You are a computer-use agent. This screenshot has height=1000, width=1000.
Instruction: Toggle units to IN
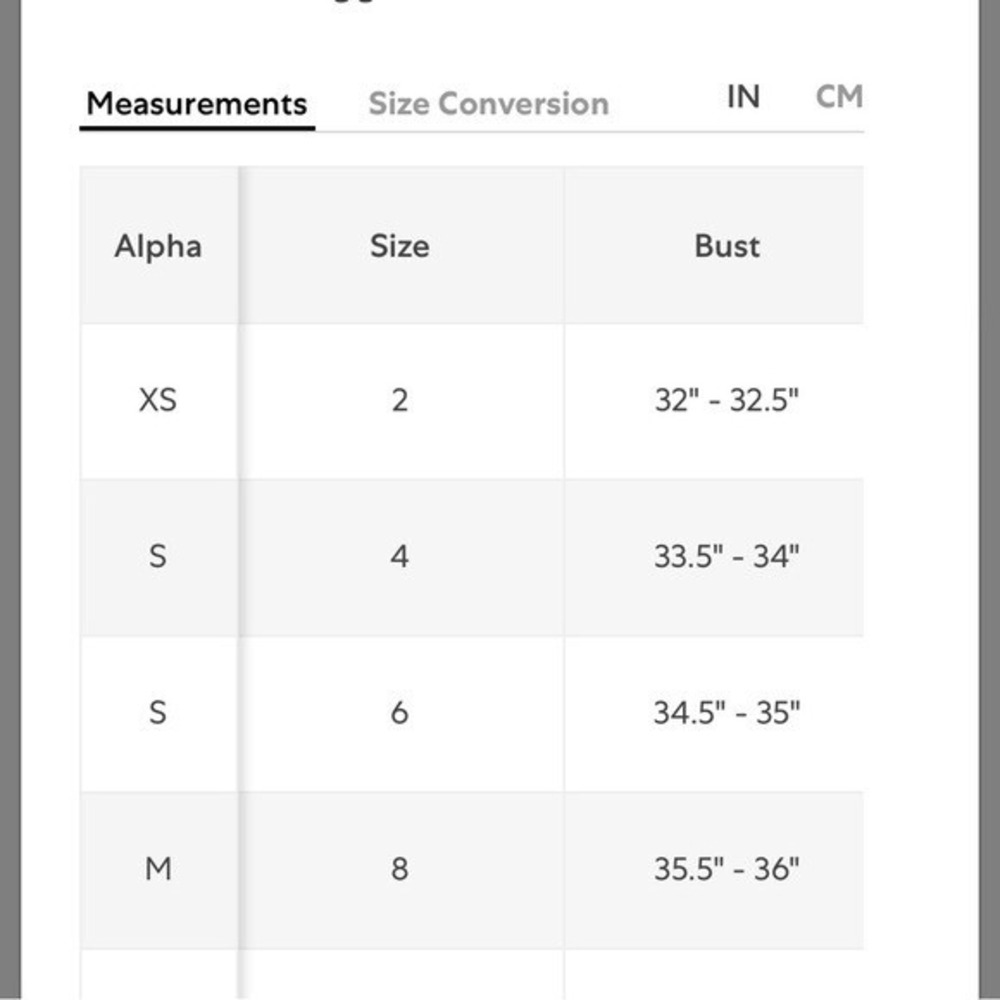[x=744, y=97]
